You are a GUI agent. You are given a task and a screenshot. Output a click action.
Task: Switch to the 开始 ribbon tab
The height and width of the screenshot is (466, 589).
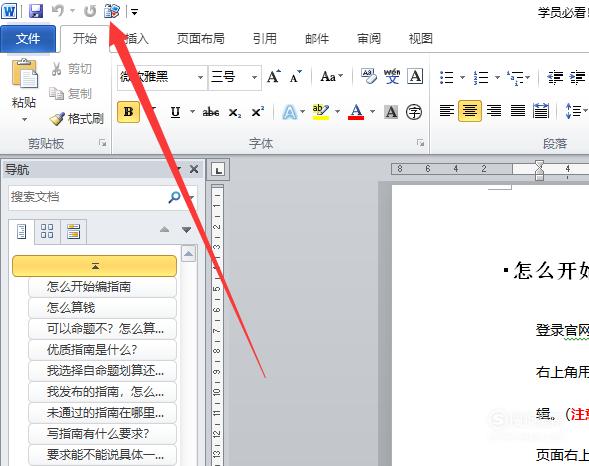click(85, 39)
